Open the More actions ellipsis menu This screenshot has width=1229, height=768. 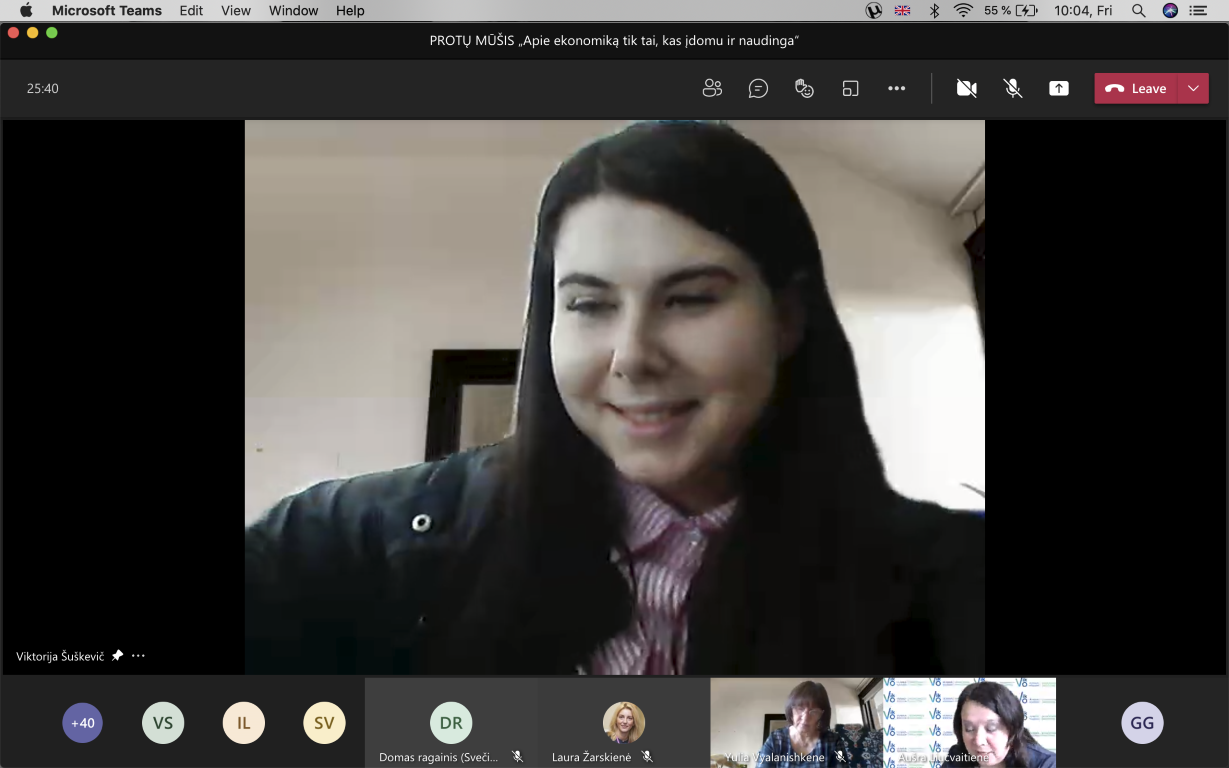(x=896, y=88)
